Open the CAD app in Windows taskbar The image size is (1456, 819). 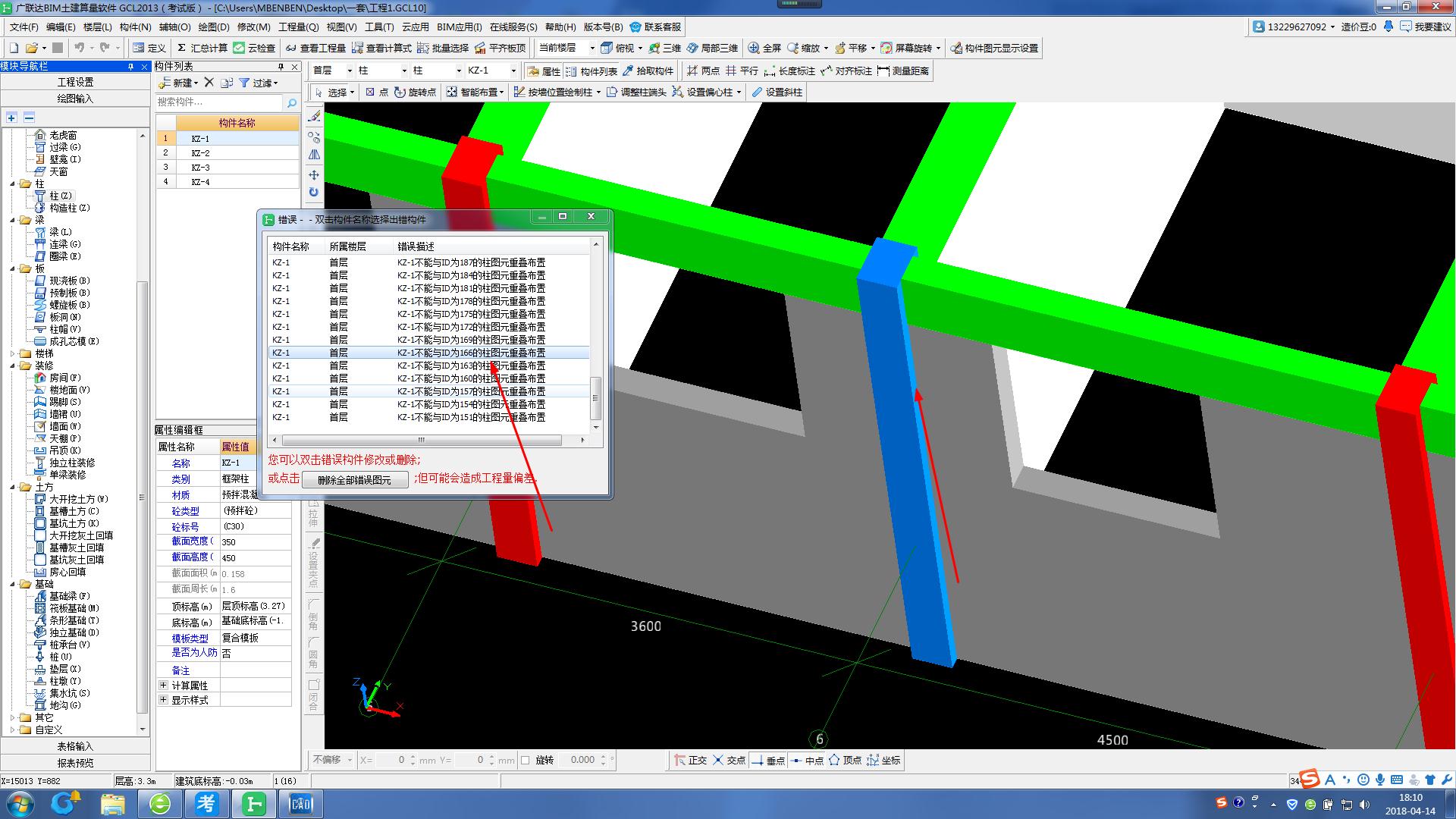point(300,804)
